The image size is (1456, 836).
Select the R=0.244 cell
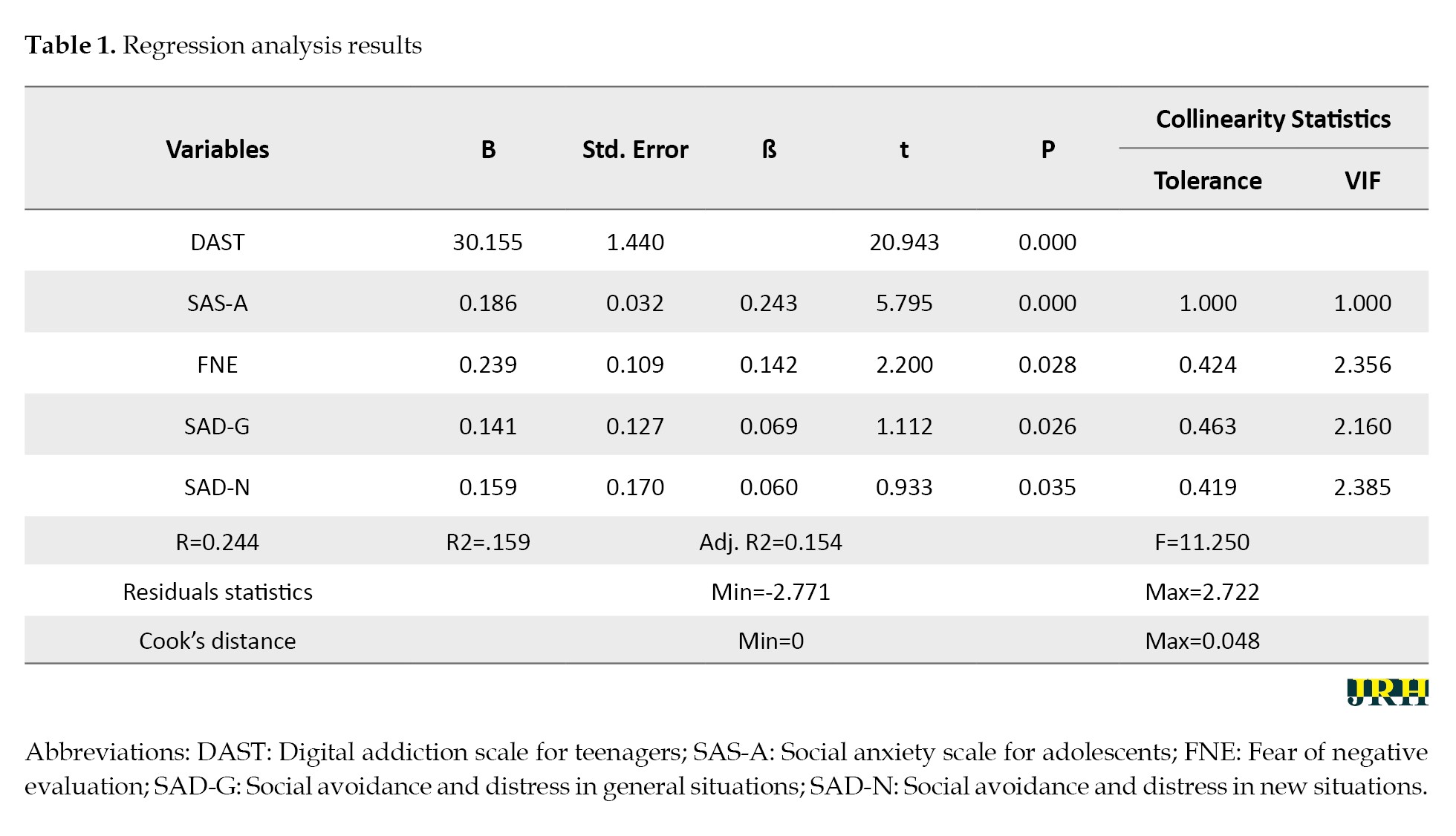(218, 542)
